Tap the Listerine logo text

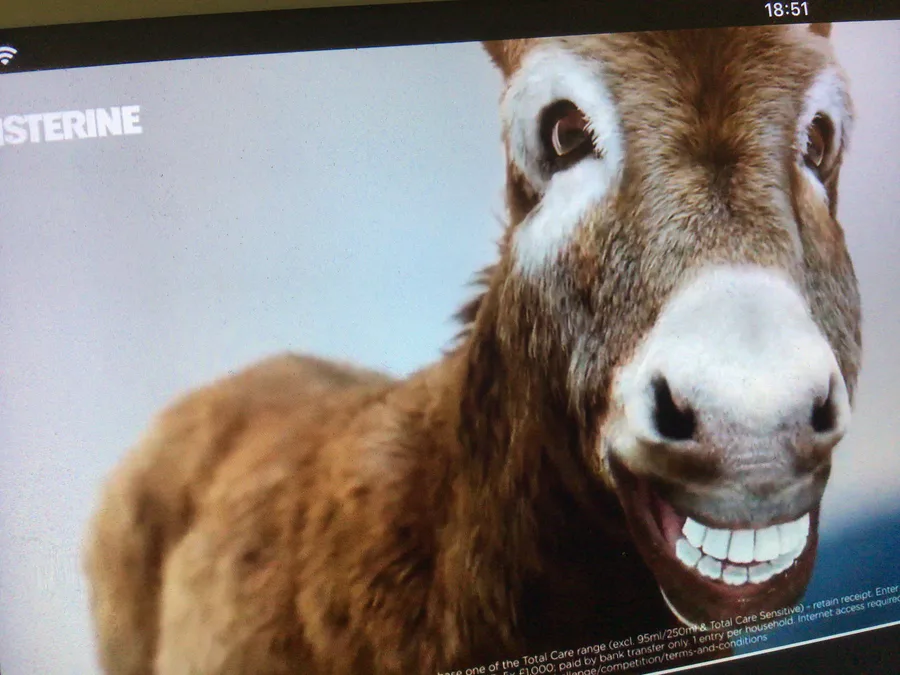[69, 125]
